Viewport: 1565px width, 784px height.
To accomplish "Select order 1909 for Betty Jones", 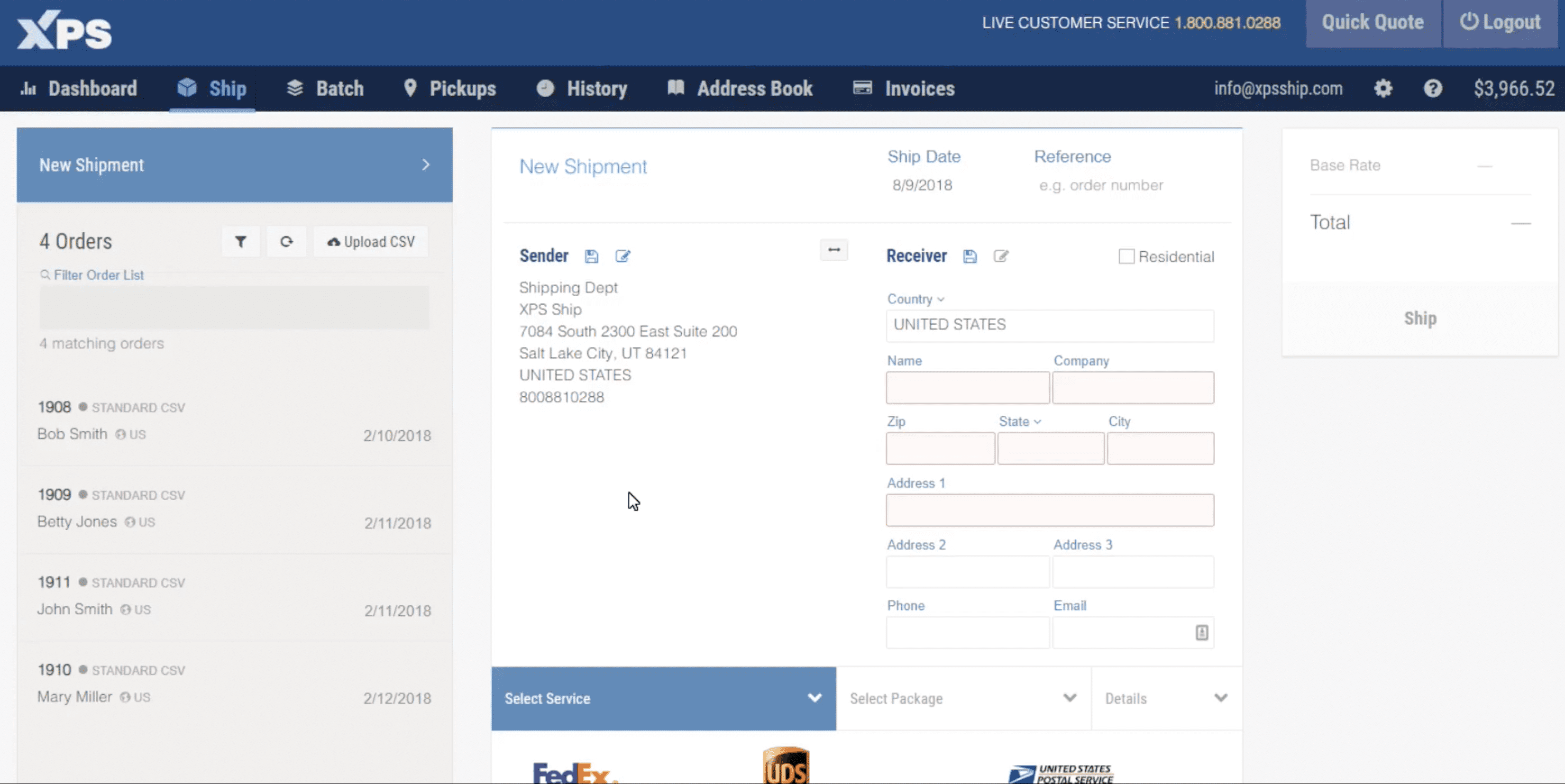I will tap(235, 509).
